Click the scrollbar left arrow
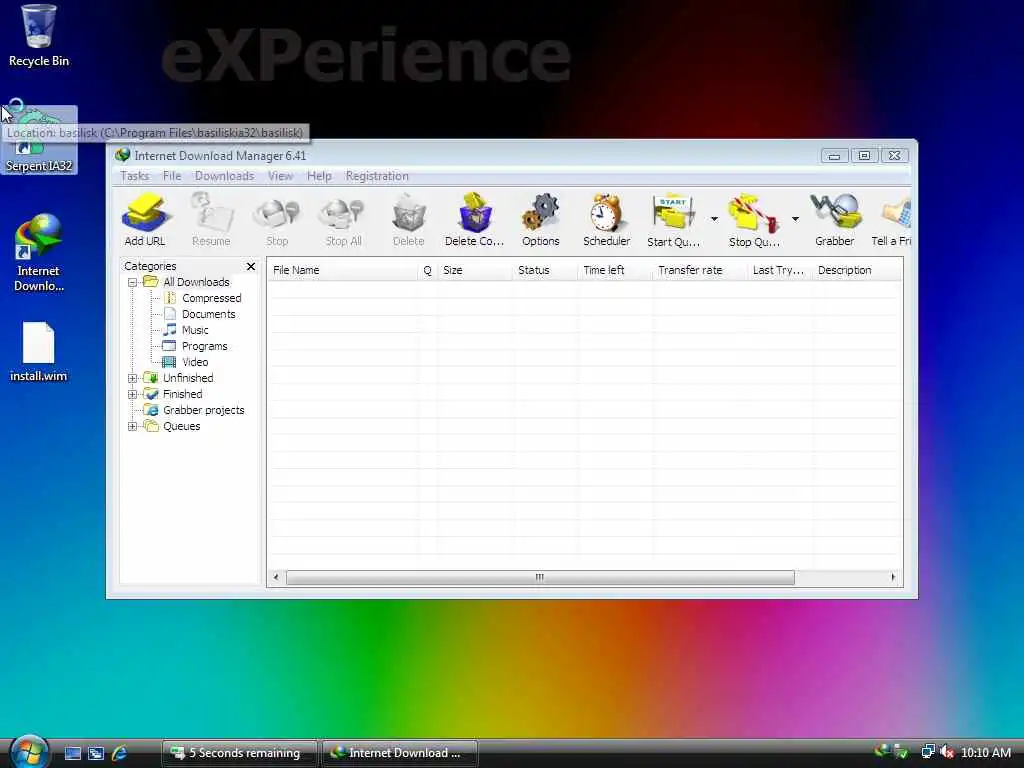1024x768 pixels. [276, 577]
